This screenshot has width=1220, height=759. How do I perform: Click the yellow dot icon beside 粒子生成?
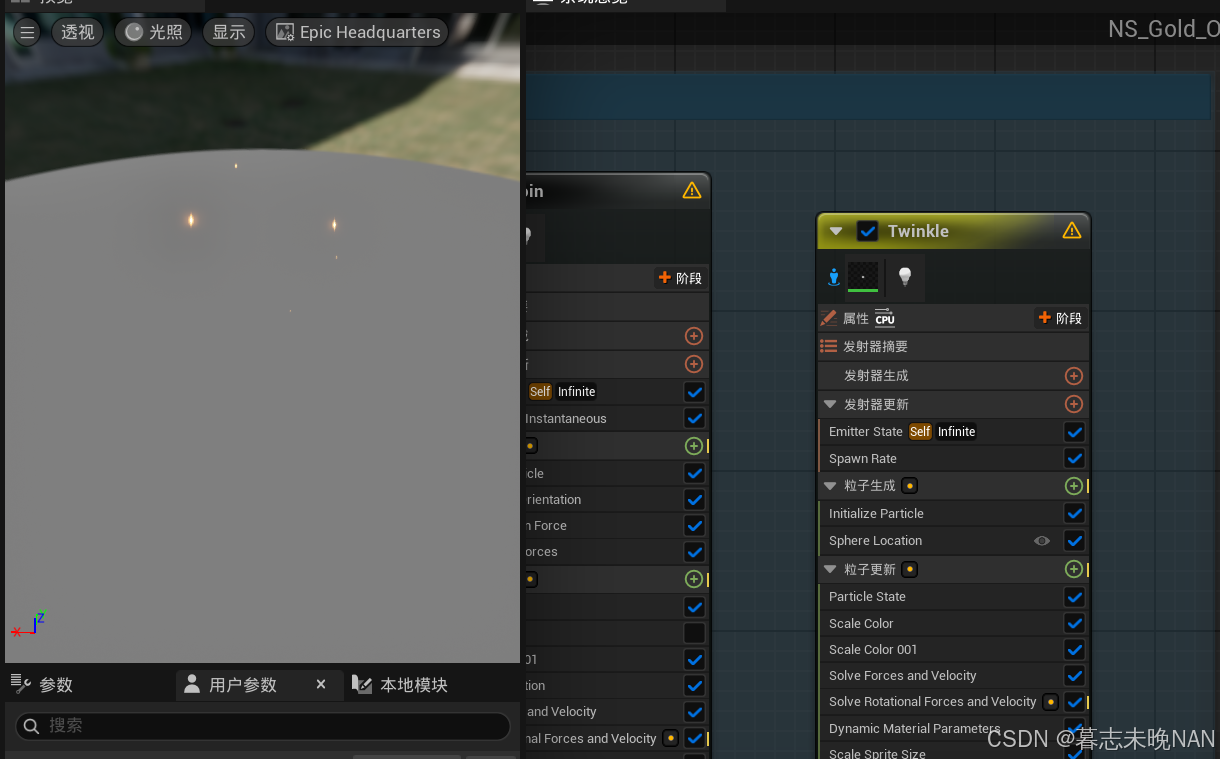(x=909, y=486)
